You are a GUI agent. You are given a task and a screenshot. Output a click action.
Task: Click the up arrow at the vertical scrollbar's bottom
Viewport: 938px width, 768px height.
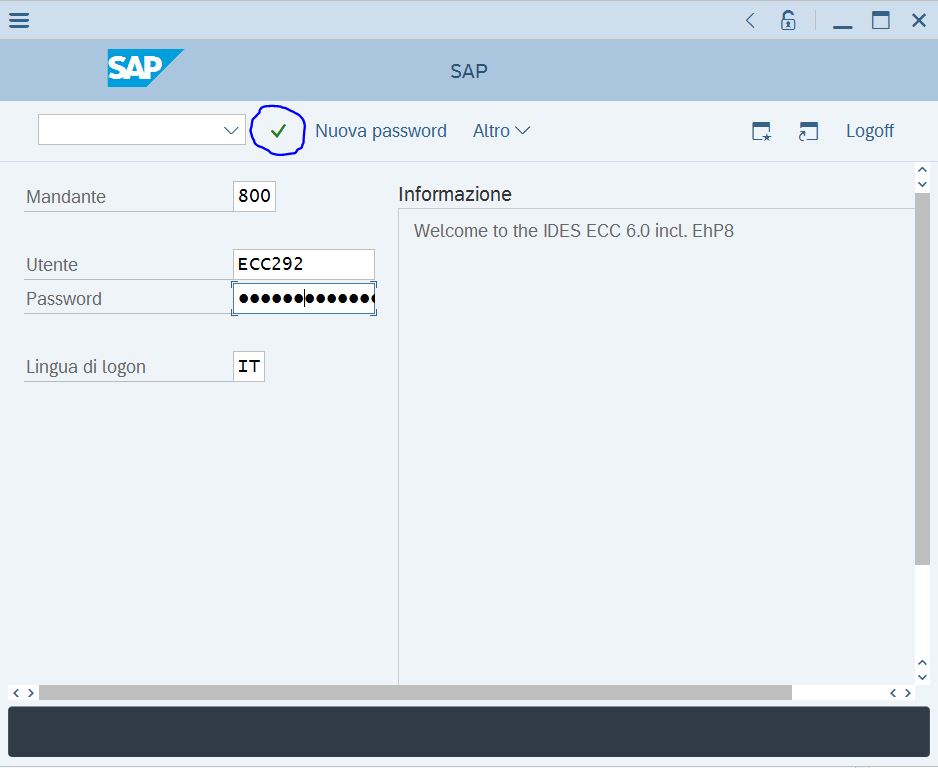pyautogui.click(x=922, y=663)
